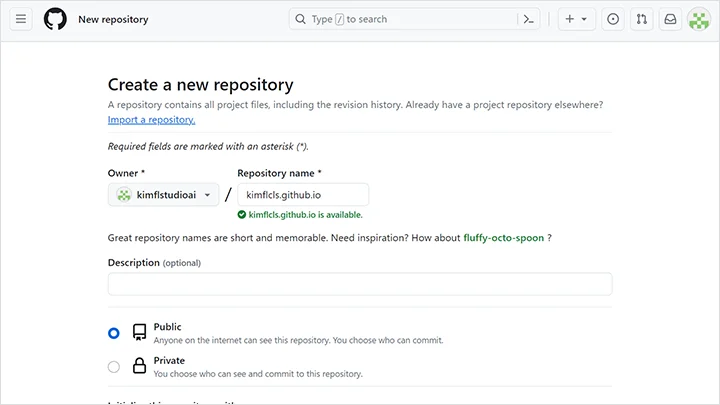The image size is (720, 405).
Task: Open the Issues icon in header
Action: (613, 19)
